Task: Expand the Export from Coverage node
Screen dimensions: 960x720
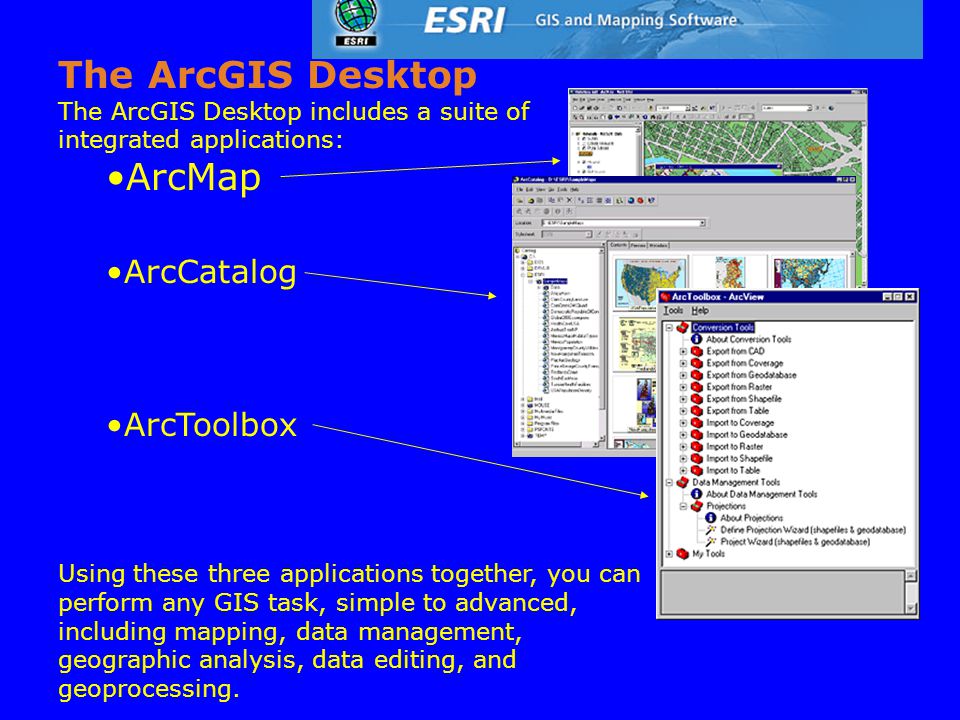Action: (683, 363)
